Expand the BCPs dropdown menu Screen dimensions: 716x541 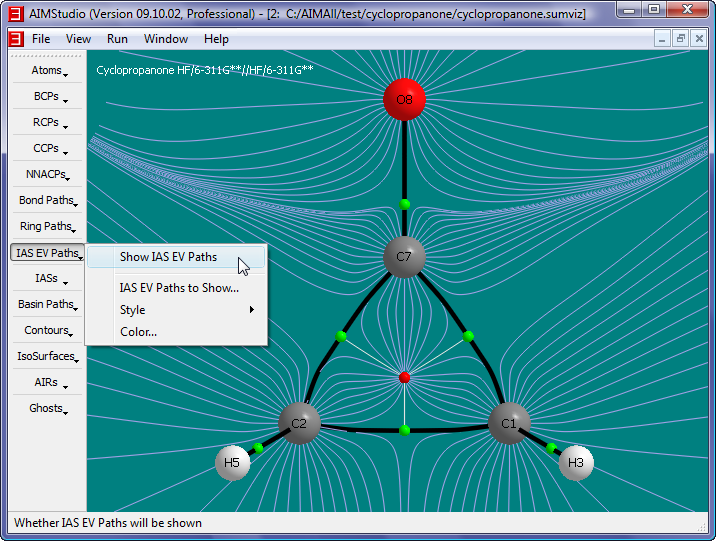click(47, 97)
